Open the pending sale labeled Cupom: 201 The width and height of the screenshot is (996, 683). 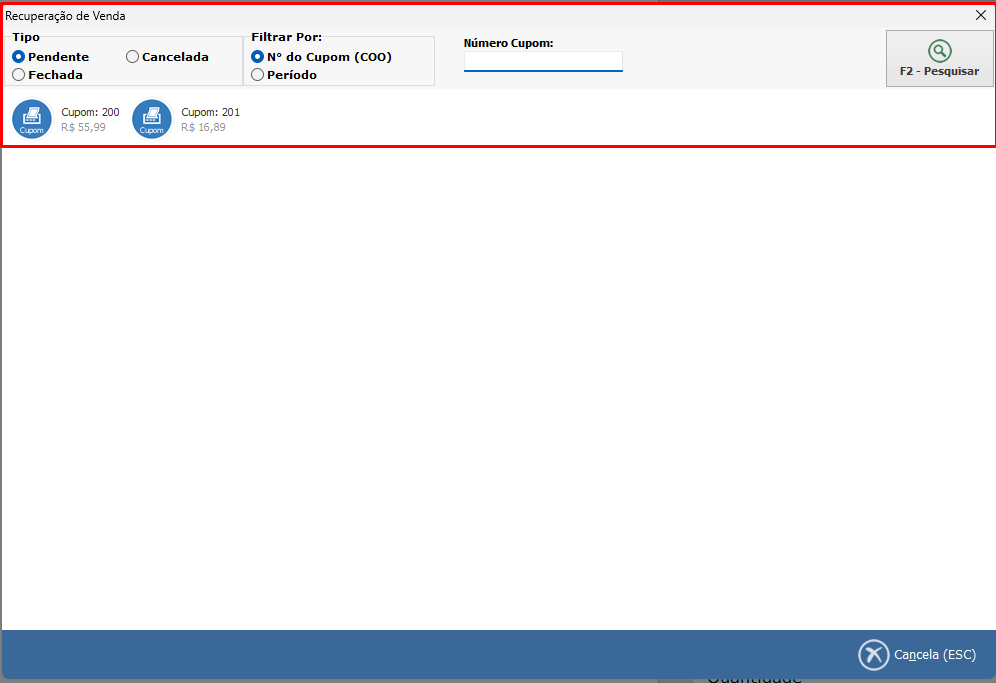(210, 112)
